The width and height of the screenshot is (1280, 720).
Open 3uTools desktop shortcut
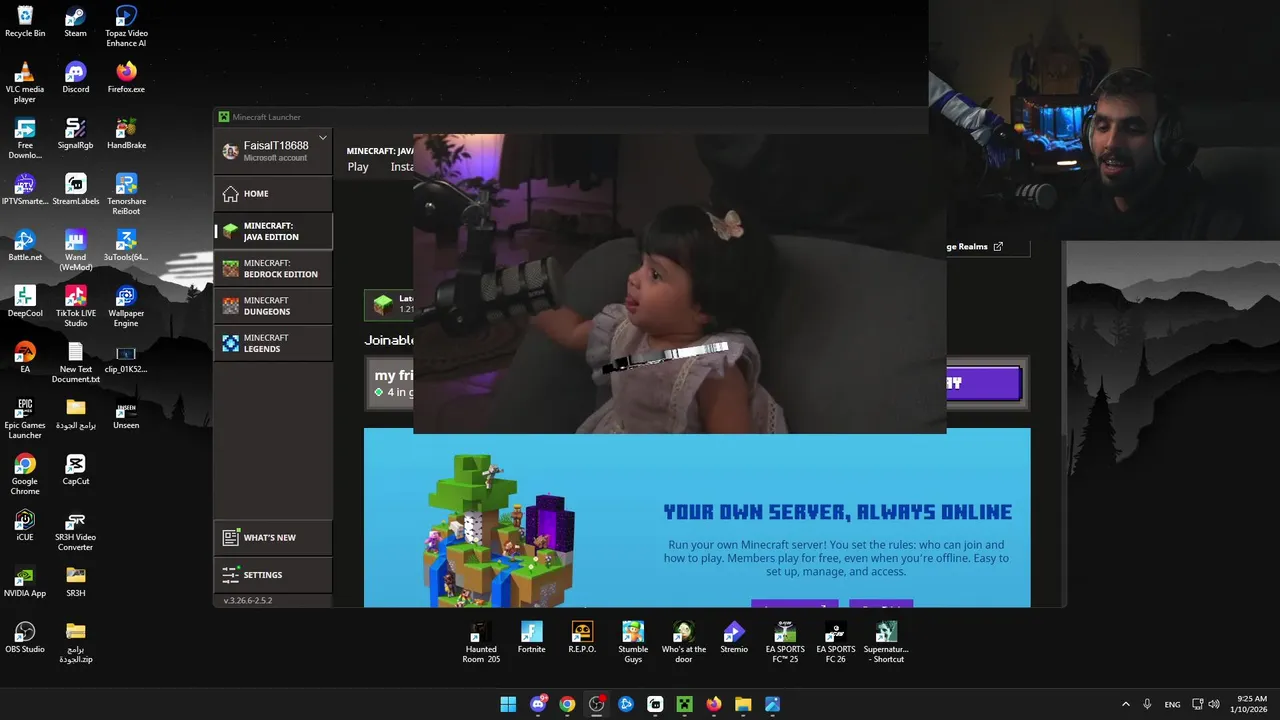click(126, 245)
